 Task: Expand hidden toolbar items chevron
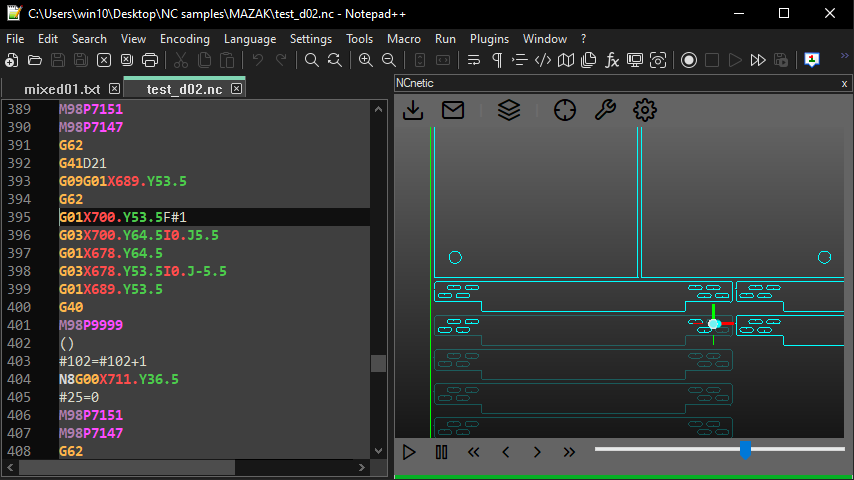(845, 56)
